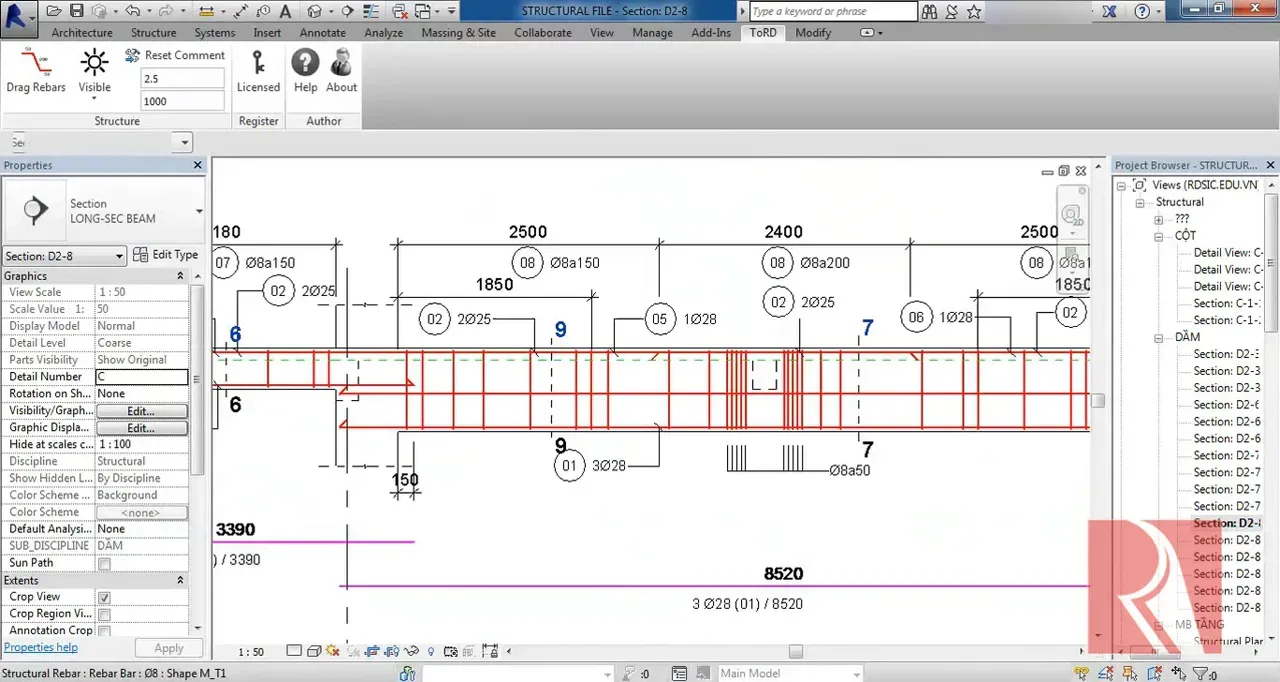Click the Save icon in quick access toolbar
This screenshot has width=1280, height=682.
tap(75, 12)
